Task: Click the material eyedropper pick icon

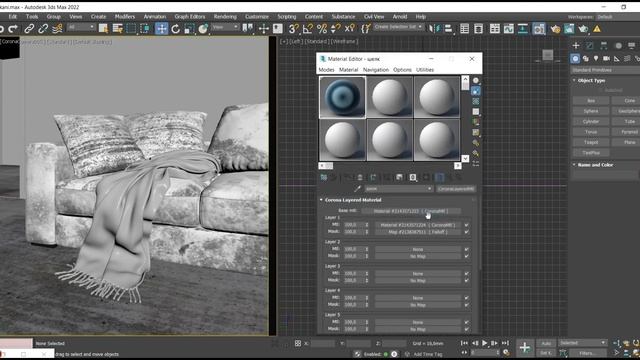Action: coord(358,189)
